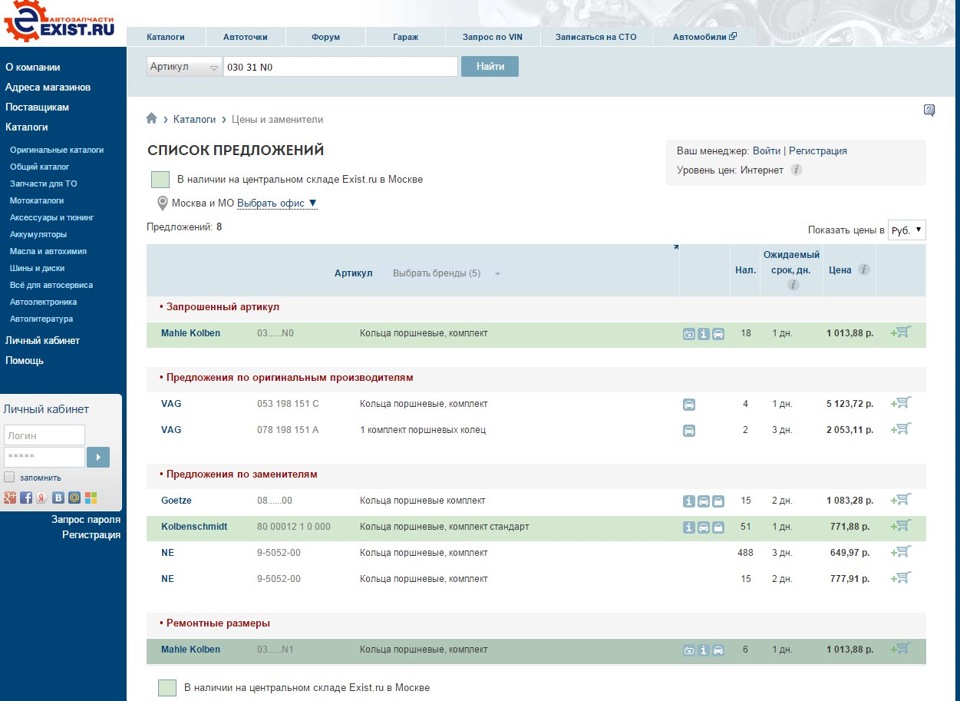Open Шины и диски in the sidebar
960x701 pixels.
[x=37, y=268]
